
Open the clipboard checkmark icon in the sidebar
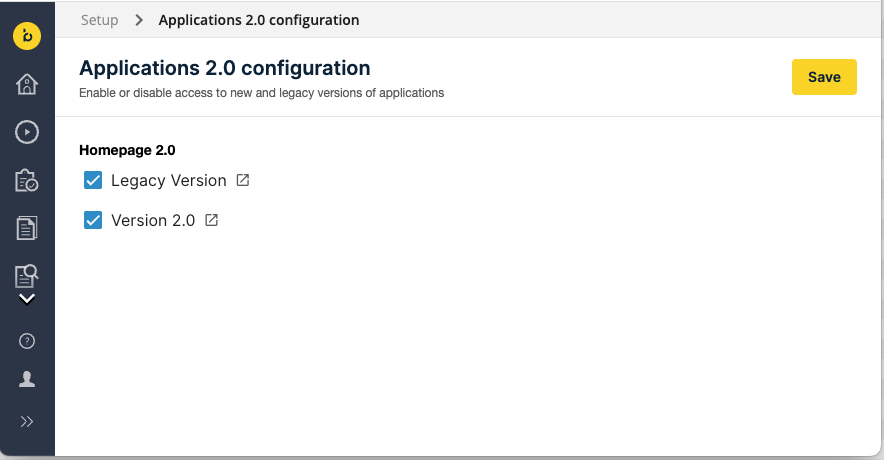click(27, 180)
